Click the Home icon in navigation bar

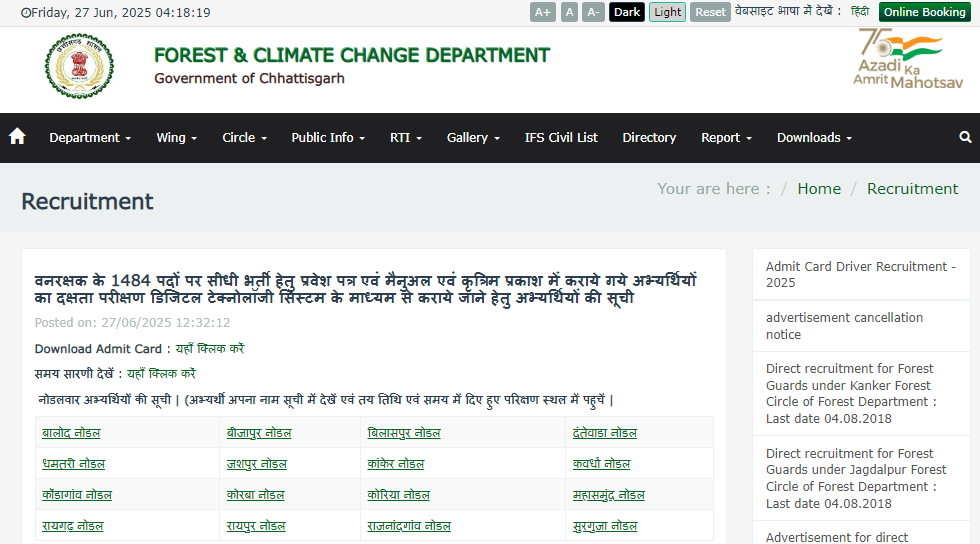click(17, 137)
